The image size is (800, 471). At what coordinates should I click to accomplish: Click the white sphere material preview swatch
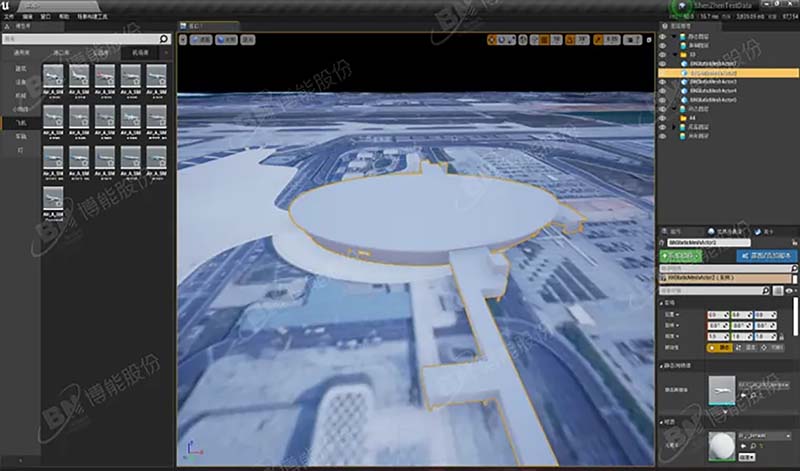722,443
